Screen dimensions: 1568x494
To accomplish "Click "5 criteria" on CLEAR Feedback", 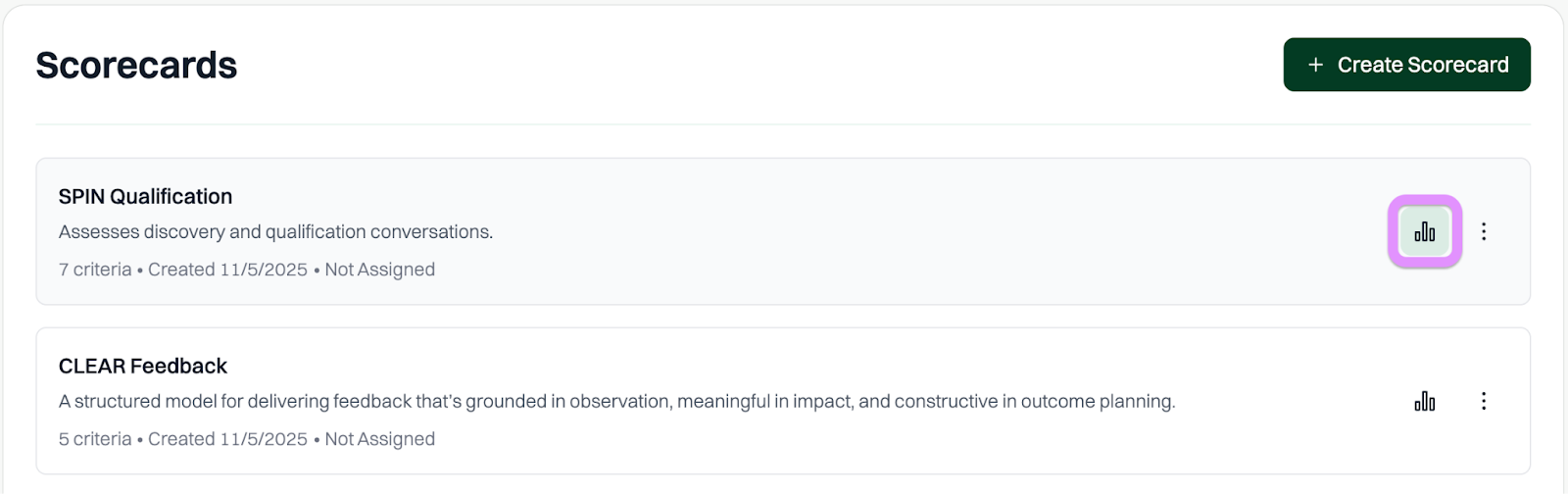I will click(x=95, y=439).
